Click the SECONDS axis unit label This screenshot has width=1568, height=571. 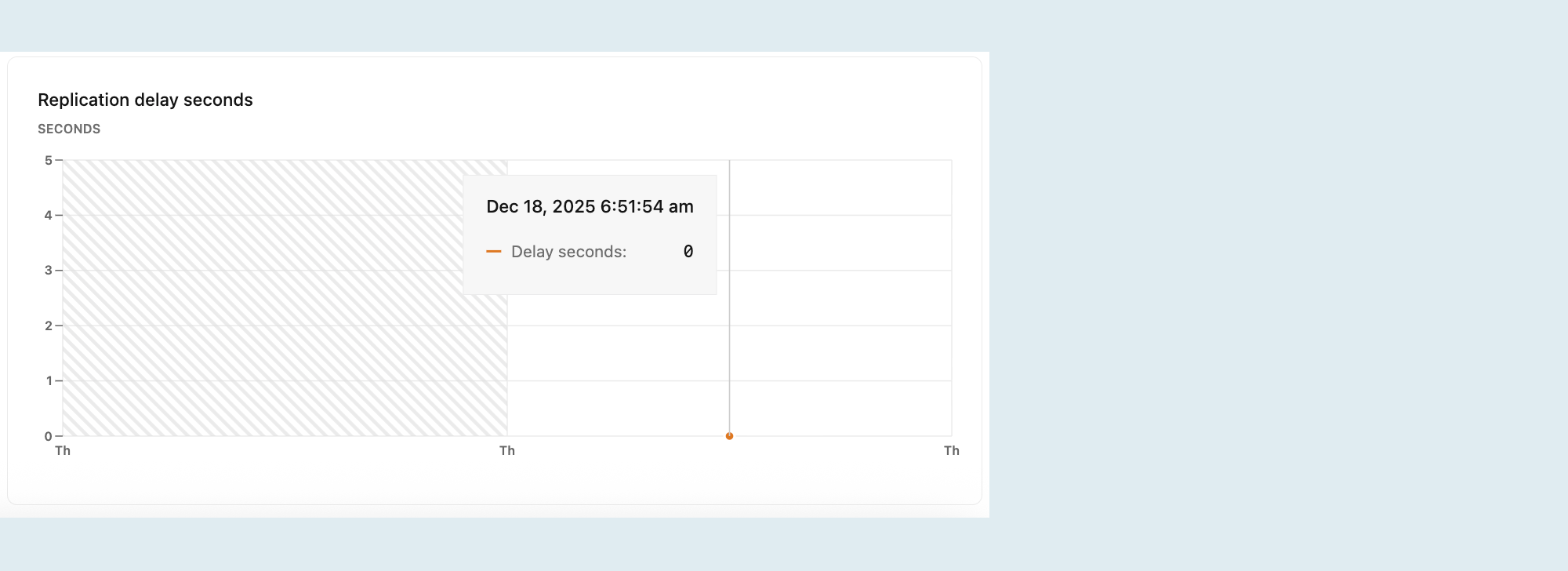point(69,129)
